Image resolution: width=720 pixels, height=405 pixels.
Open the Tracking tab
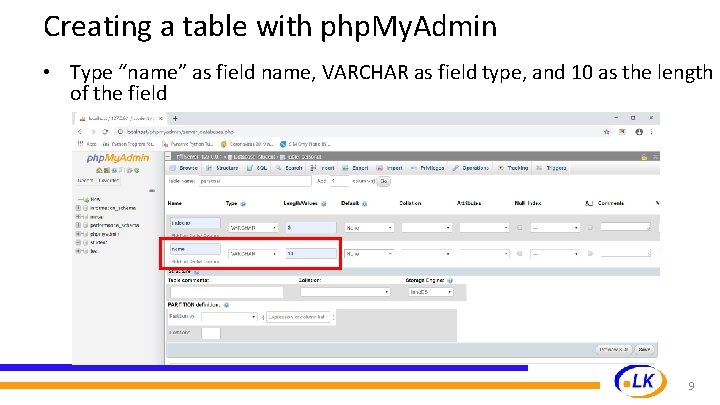[x=513, y=168]
